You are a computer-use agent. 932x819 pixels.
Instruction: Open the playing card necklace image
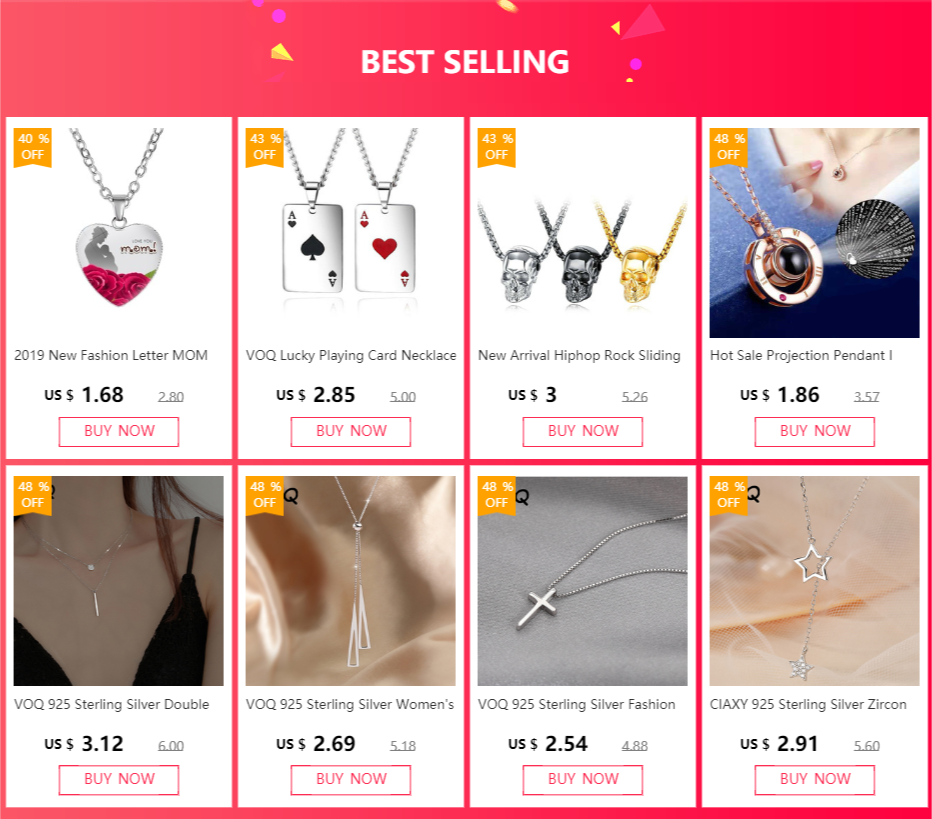[351, 232]
